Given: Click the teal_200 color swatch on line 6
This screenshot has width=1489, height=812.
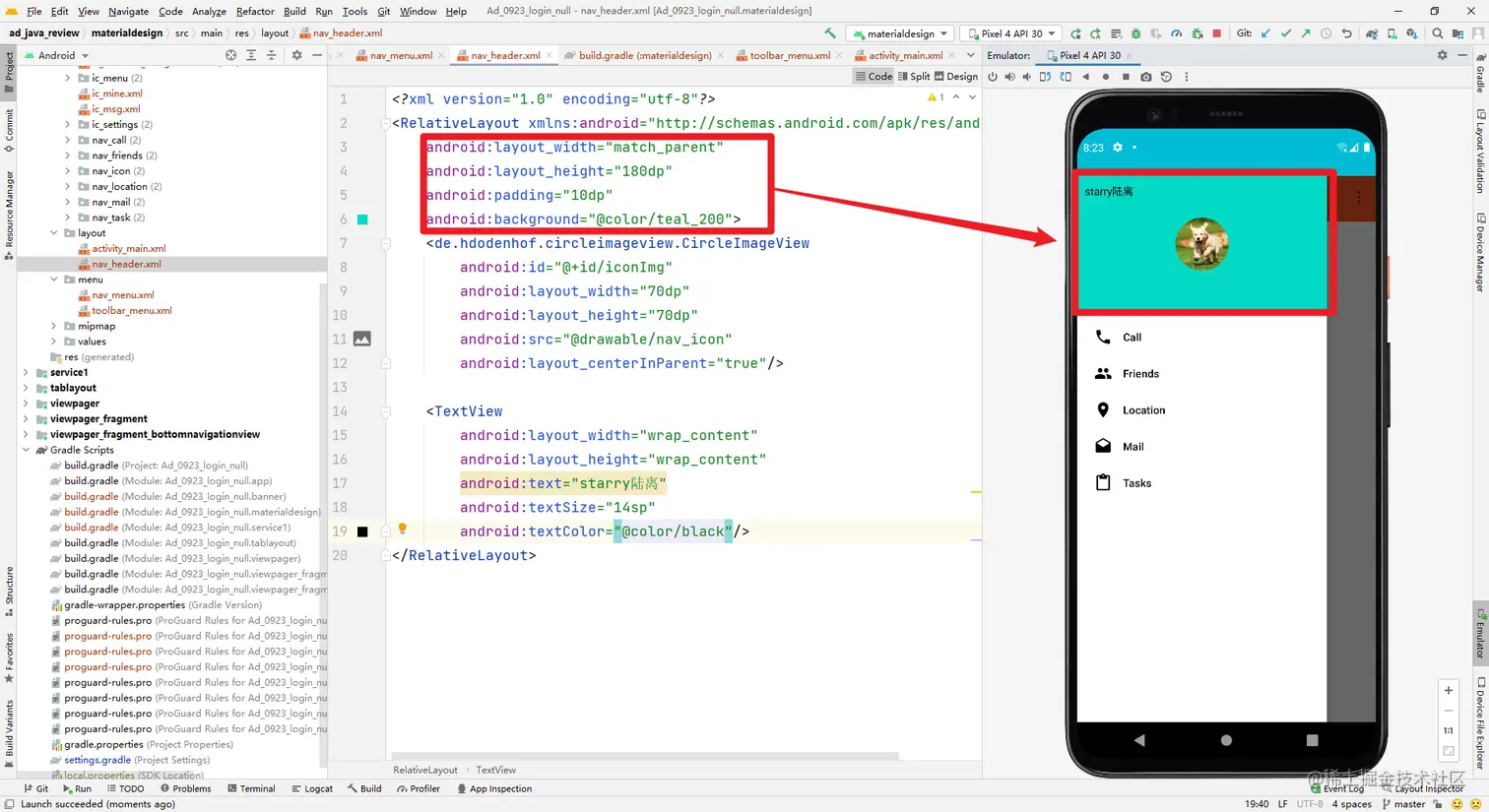Looking at the screenshot, I should coord(362,219).
